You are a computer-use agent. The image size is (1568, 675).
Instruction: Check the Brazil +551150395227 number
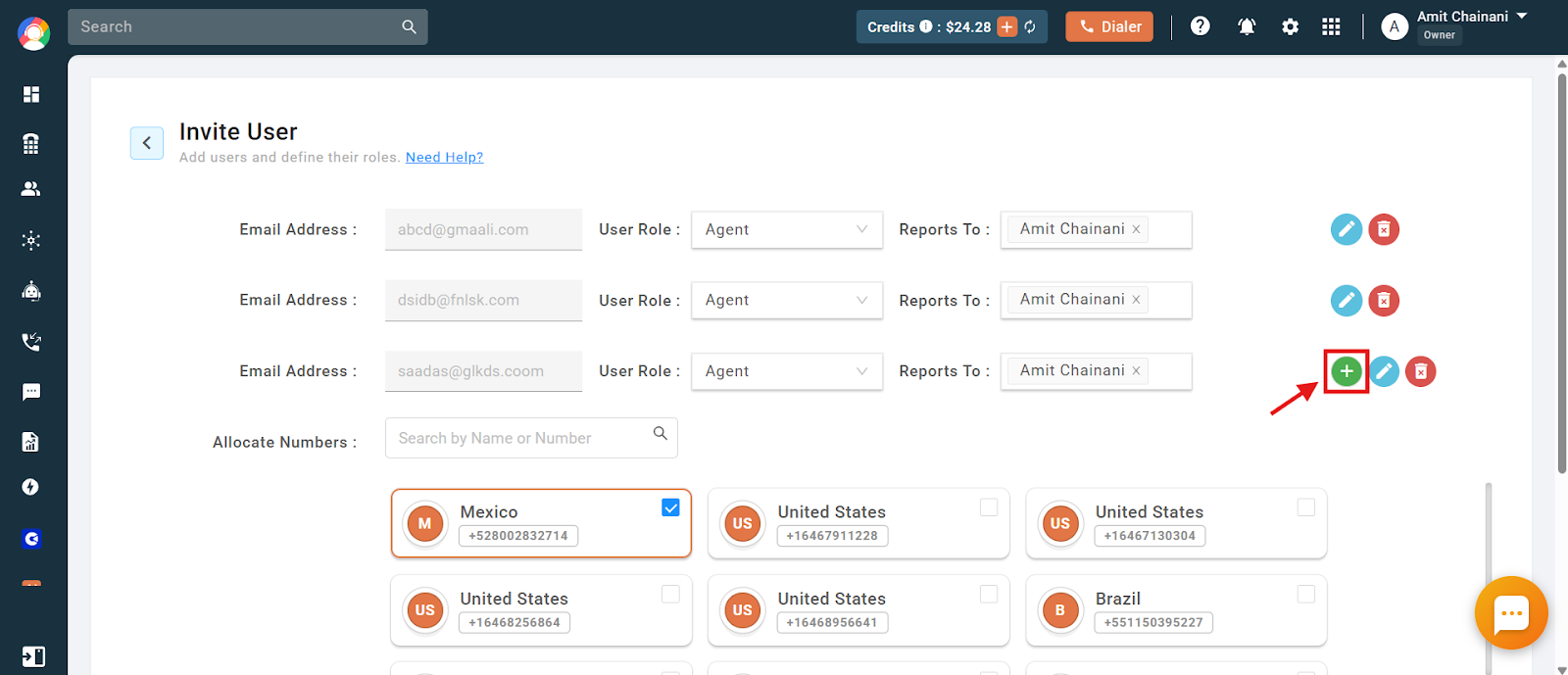click(1306, 594)
